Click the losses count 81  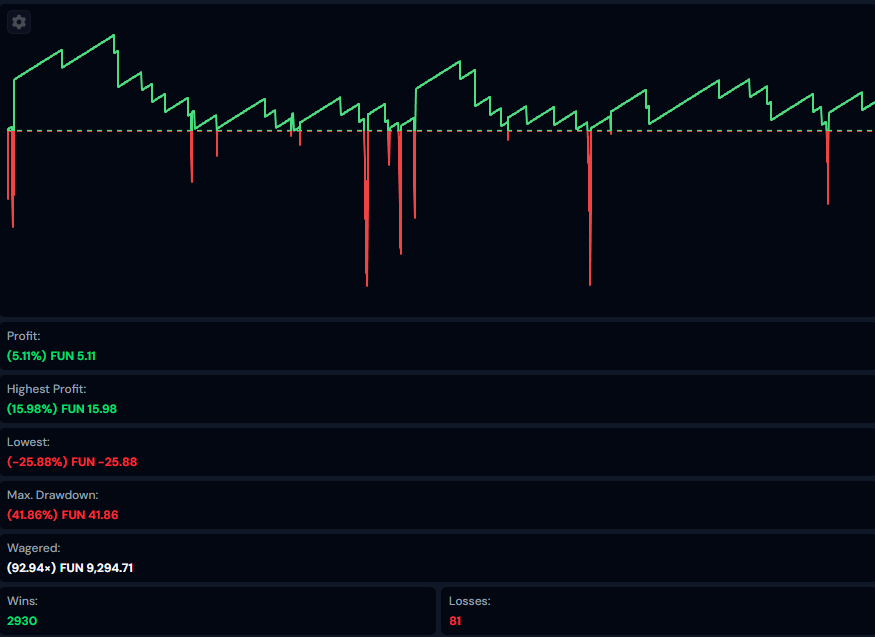pos(455,621)
